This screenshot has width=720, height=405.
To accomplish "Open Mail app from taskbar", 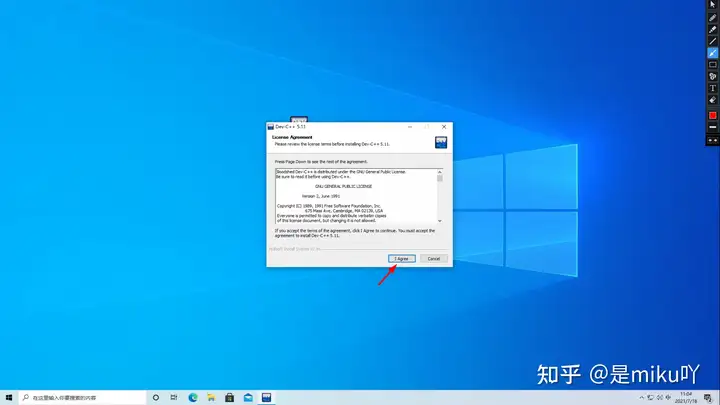I will pos(248,397).
